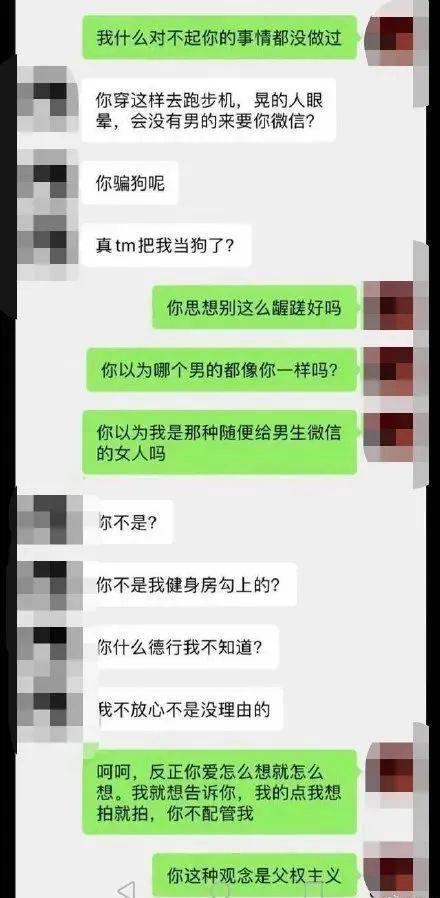
Task: Click the "真tm把我当狗了?" message bubble
Action: (x=166, y=246)
